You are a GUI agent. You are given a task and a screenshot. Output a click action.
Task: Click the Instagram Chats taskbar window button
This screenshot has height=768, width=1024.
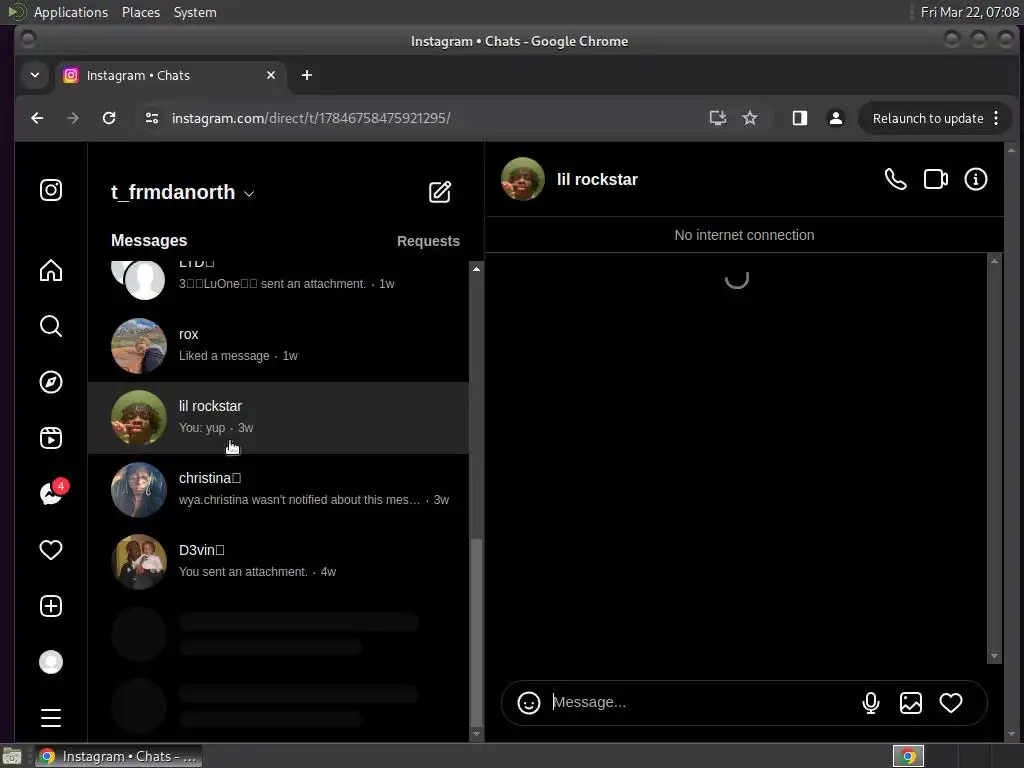click(118, 756)
